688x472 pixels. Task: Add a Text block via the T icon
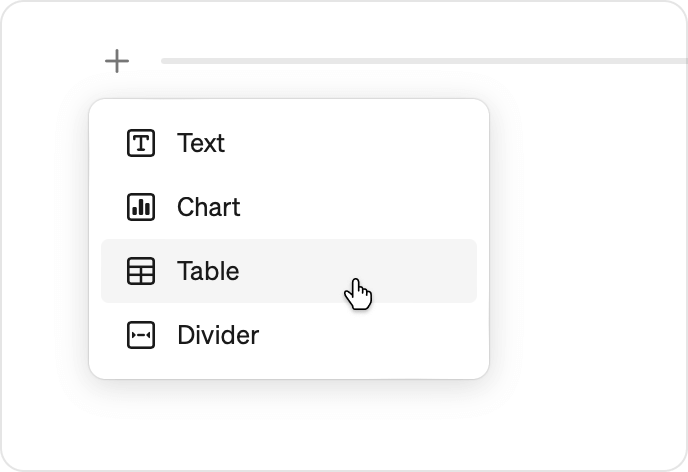[x=141, y=143]
